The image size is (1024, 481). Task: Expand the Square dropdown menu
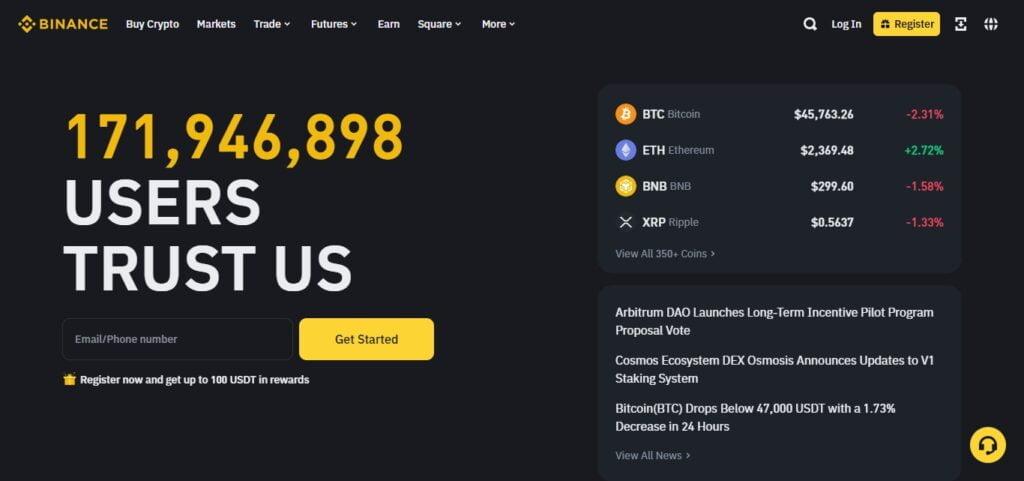(x=439, y=24)
